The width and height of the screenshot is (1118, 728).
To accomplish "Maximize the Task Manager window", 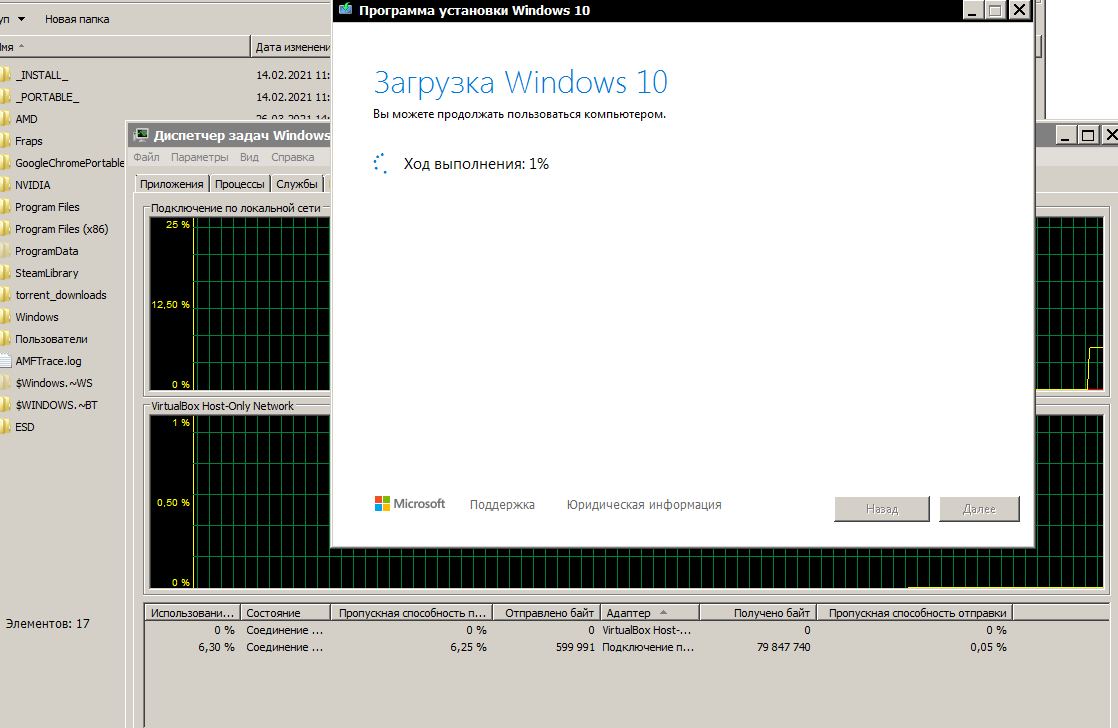I will pos(1087,135).
